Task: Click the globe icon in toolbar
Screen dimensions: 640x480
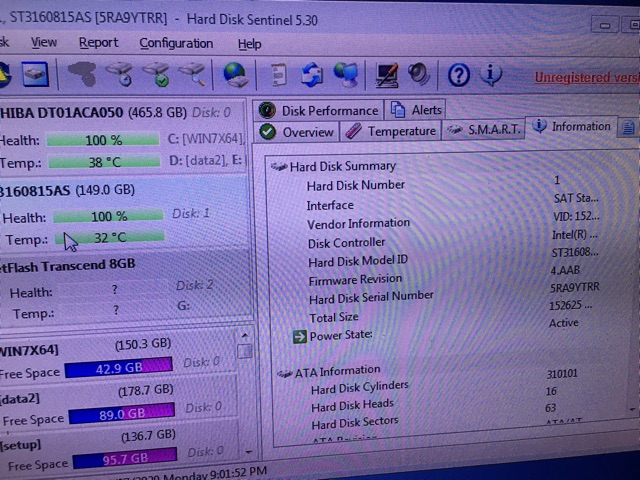Action: point(235,75)
